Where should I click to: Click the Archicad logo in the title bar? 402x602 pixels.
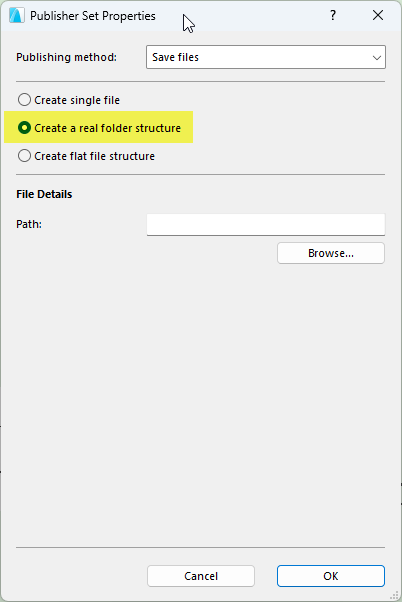17,16
